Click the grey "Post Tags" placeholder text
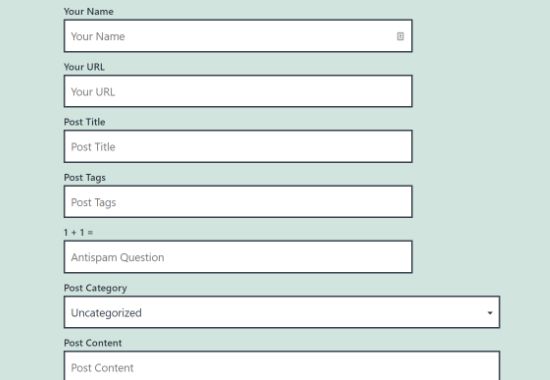The height and width of the screenshot is (380, 550). [x=93, y=202]
